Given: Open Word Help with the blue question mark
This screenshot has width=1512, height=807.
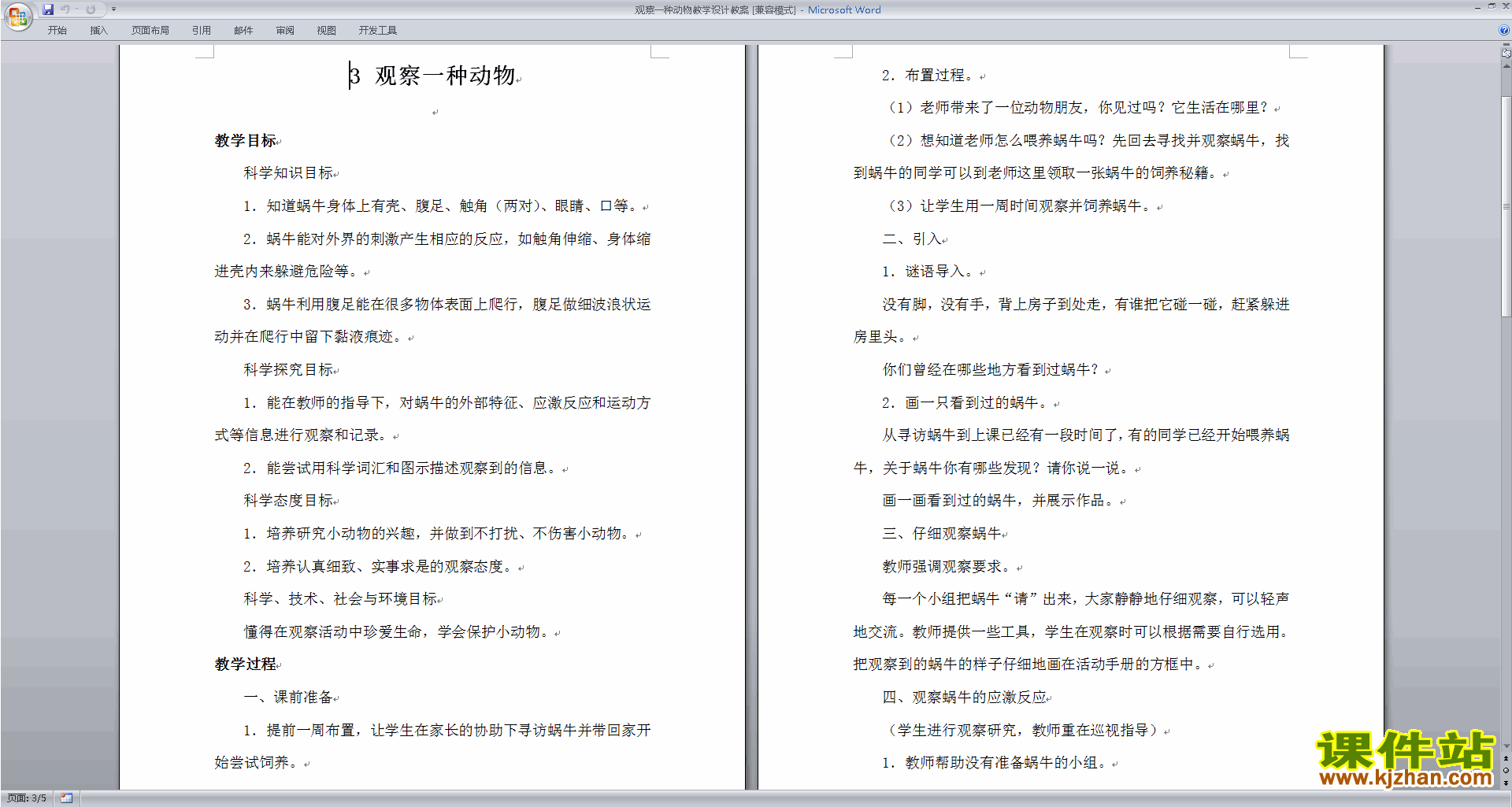Looking at the screenshot, I should (x=1504, y=31).
